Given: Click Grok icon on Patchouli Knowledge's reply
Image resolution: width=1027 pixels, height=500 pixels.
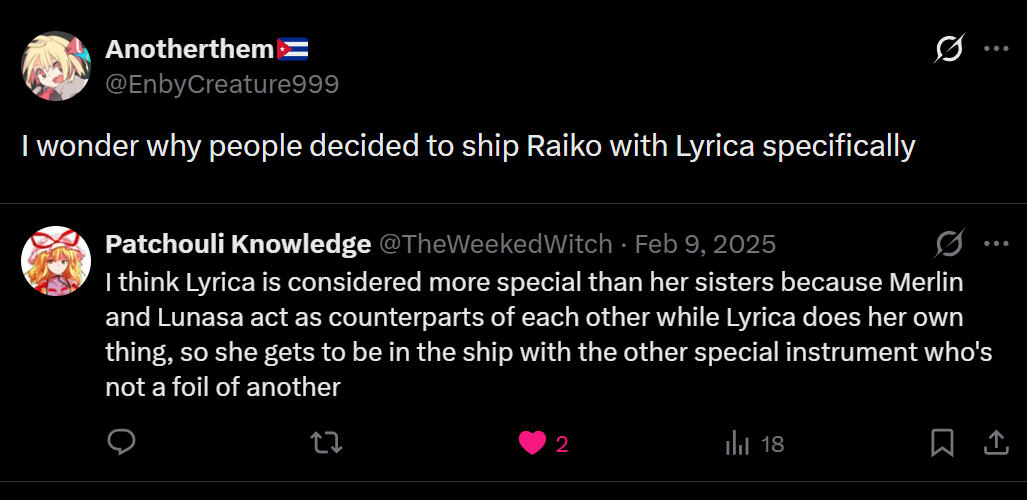Looking at the screenshot, I should coord(948,244).
